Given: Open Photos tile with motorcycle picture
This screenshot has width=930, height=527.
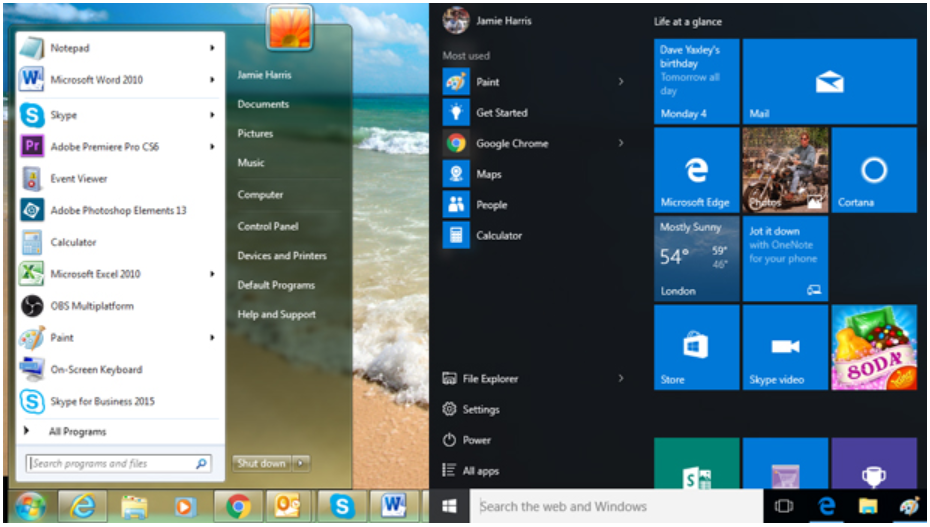Looking at the screenshot, I should tap(785, 170).
